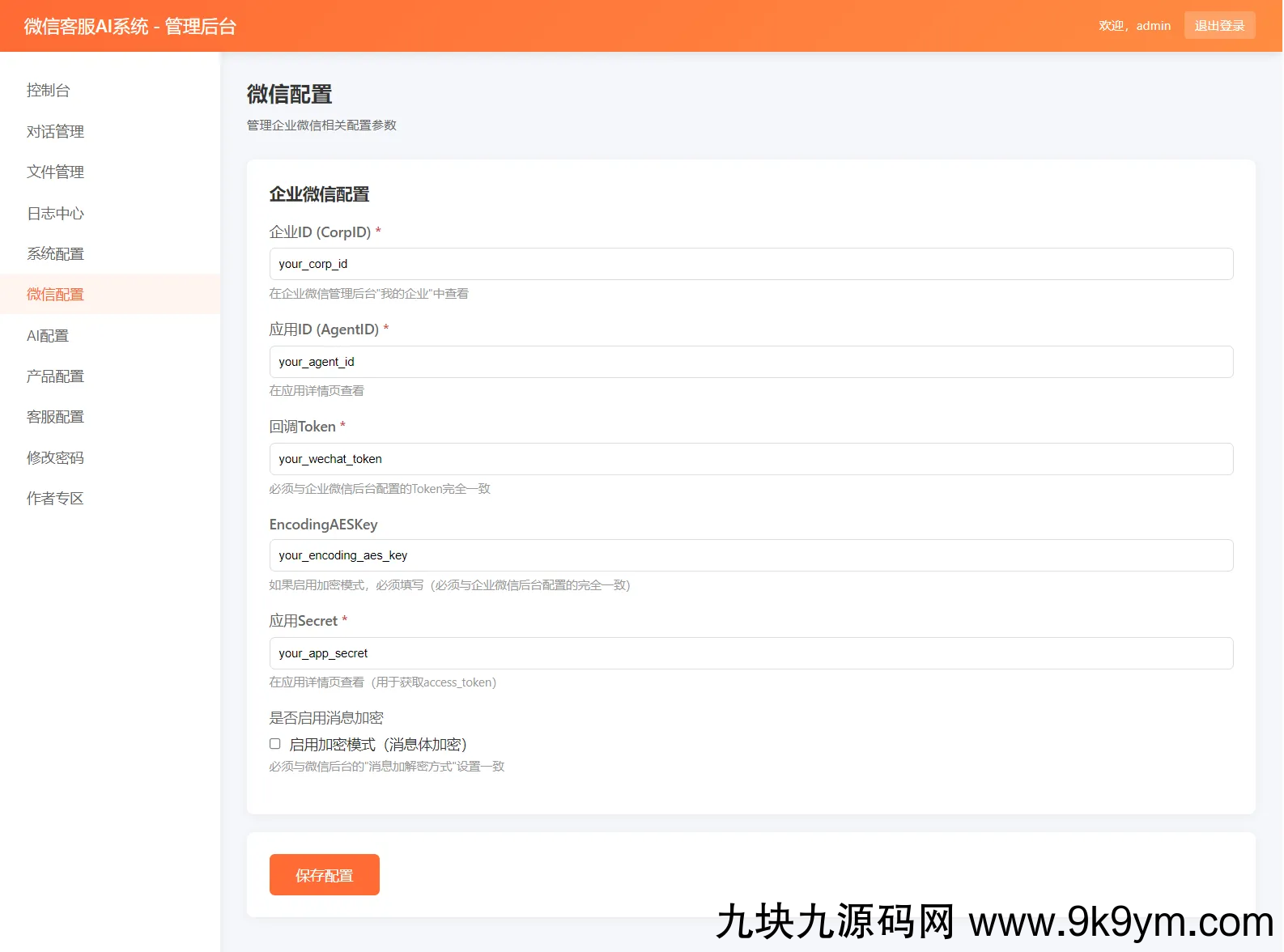1284x952 pixels.
Task: Open 客服配置 from the sidebar
Action: 55,416
